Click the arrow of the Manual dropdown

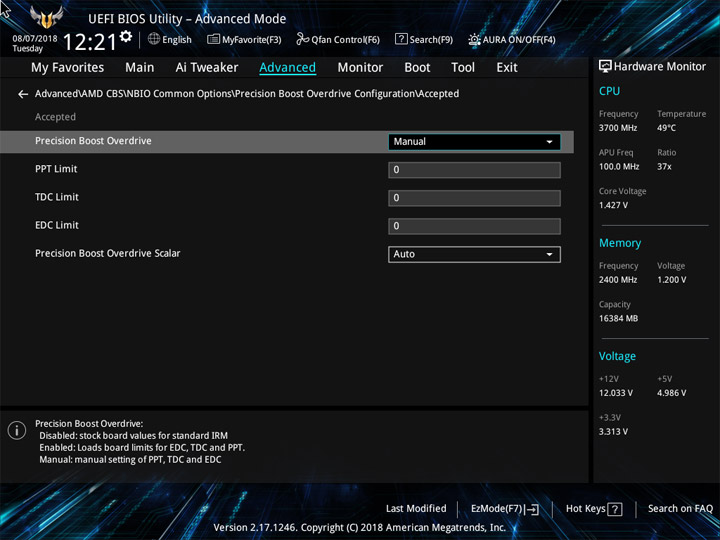[x=549, y=142]
